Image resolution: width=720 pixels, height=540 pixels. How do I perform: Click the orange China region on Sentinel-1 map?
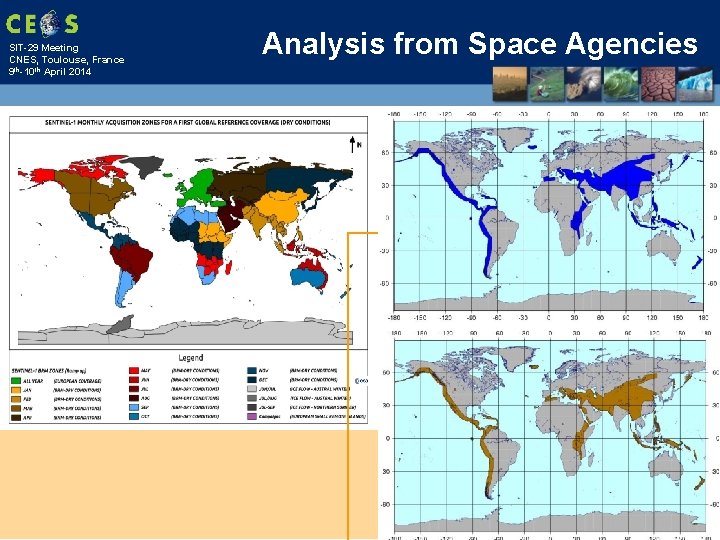282,207
